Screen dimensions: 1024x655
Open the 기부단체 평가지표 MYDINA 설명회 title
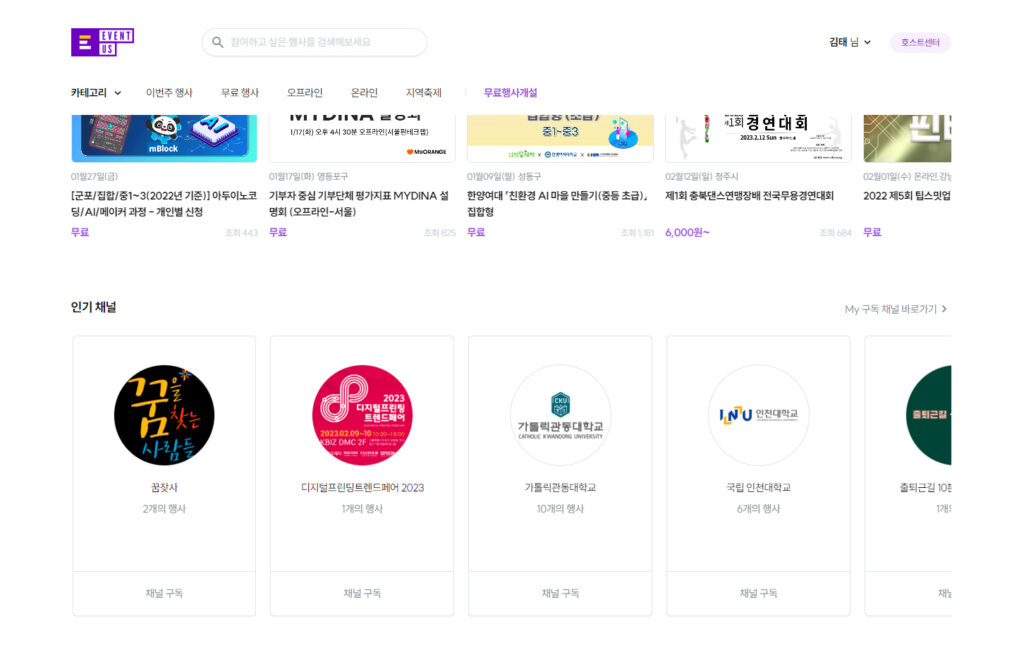359,204
